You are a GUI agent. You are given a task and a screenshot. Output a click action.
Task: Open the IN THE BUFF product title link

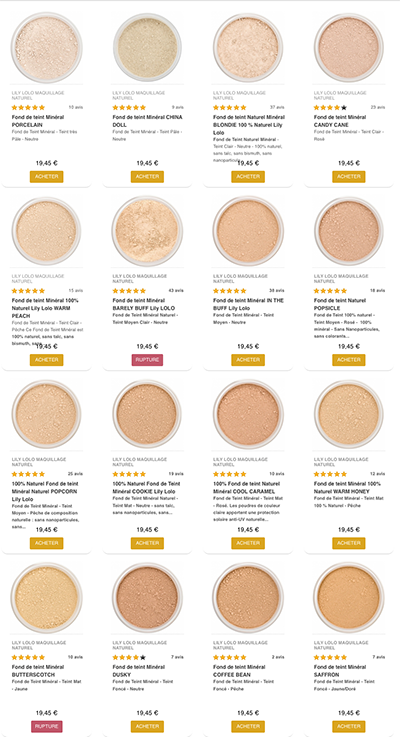pyautogui.click(x=248, y=304)
